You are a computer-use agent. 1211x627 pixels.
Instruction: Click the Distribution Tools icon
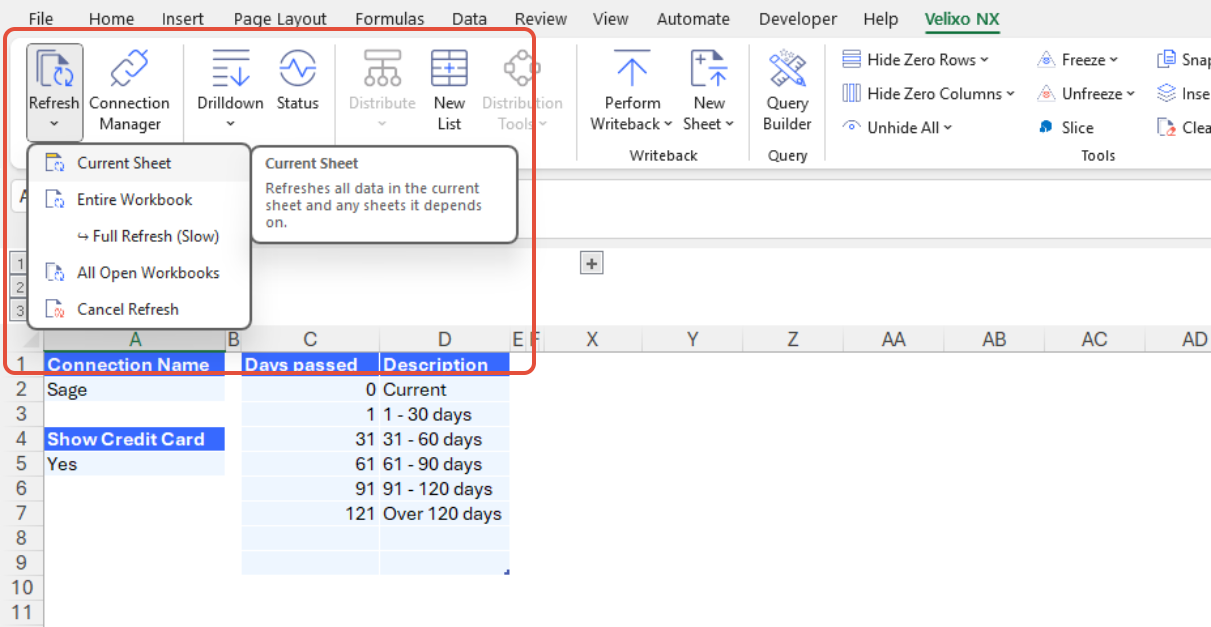pyautogui.click(x=522, y=70)
